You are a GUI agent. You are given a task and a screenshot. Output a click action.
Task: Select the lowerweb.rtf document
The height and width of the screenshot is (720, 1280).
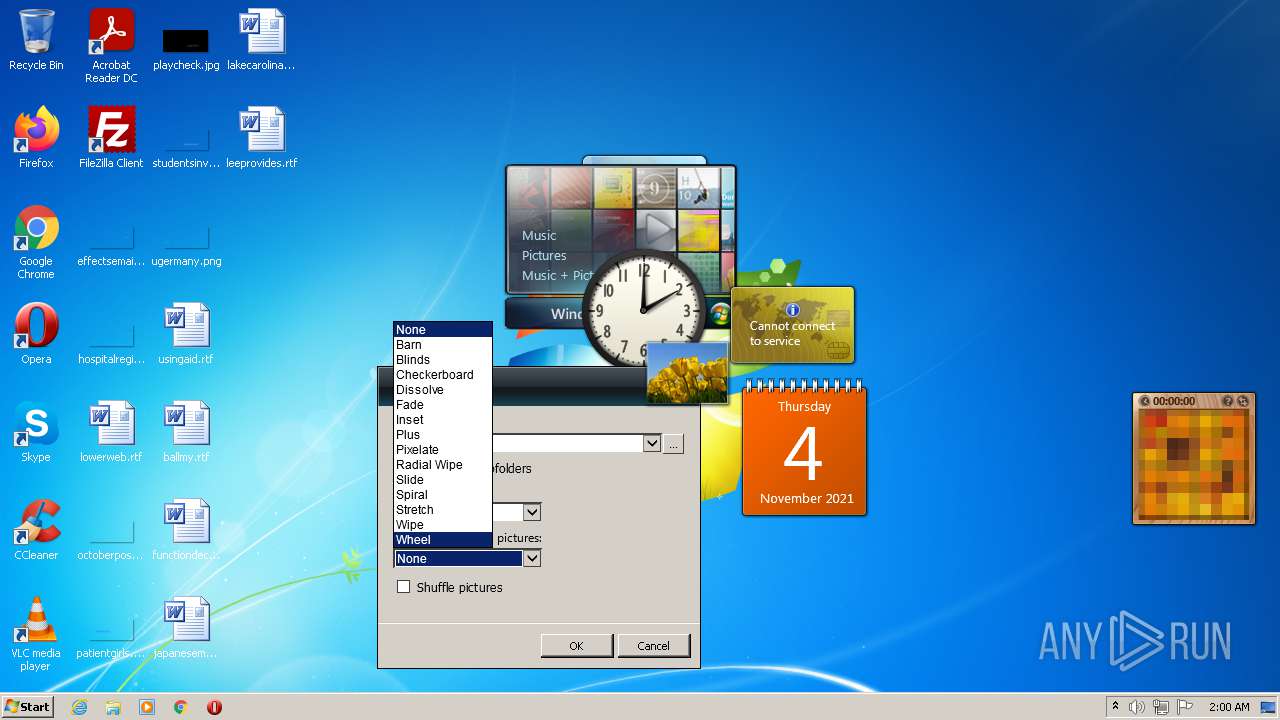pyautogui.click(x=111, y=432)
